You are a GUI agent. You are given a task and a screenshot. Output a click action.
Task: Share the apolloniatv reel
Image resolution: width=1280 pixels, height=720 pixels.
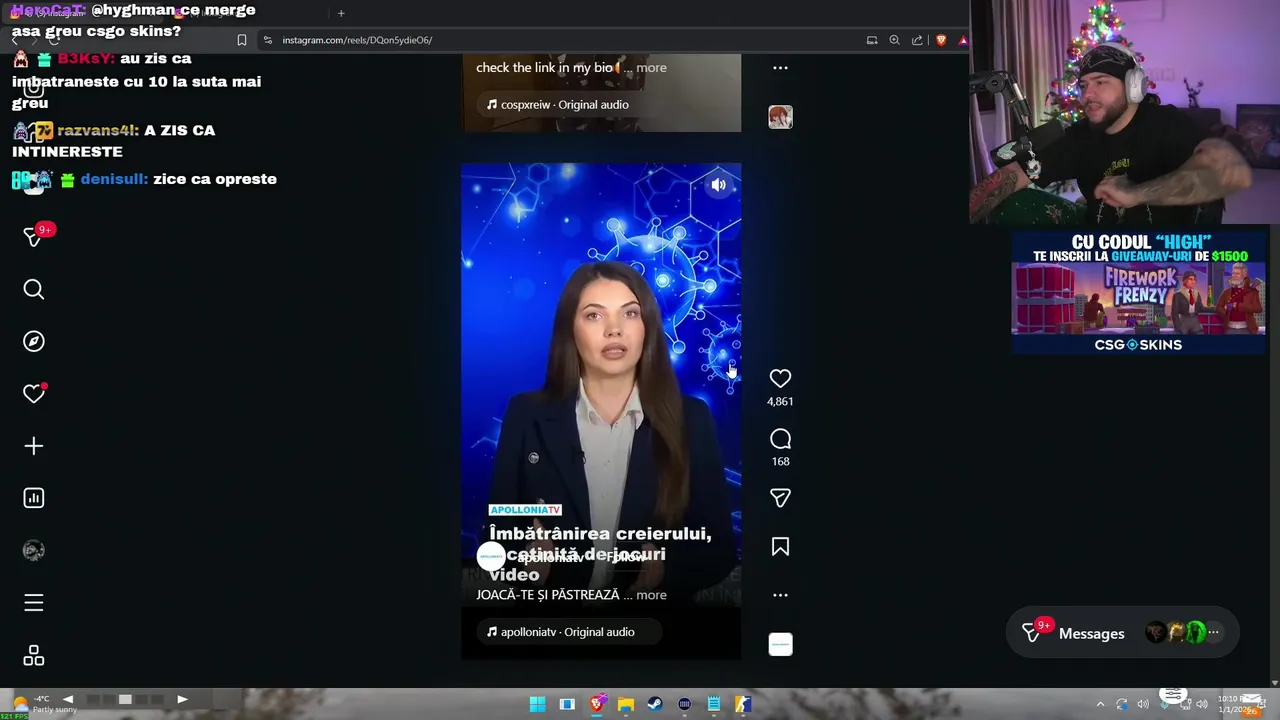pyautogui.click(x=780, y=498)
